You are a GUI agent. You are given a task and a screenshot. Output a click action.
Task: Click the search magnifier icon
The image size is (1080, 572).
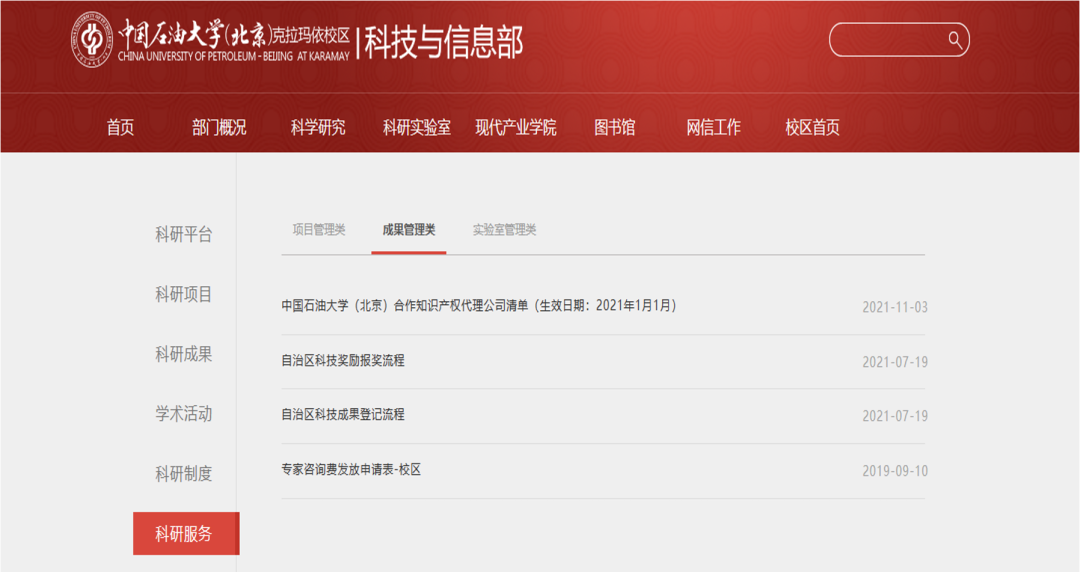[955, 40]
